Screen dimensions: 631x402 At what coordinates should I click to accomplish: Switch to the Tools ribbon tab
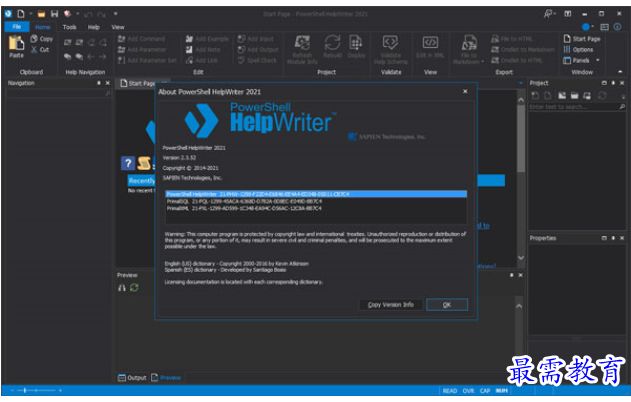69,27
